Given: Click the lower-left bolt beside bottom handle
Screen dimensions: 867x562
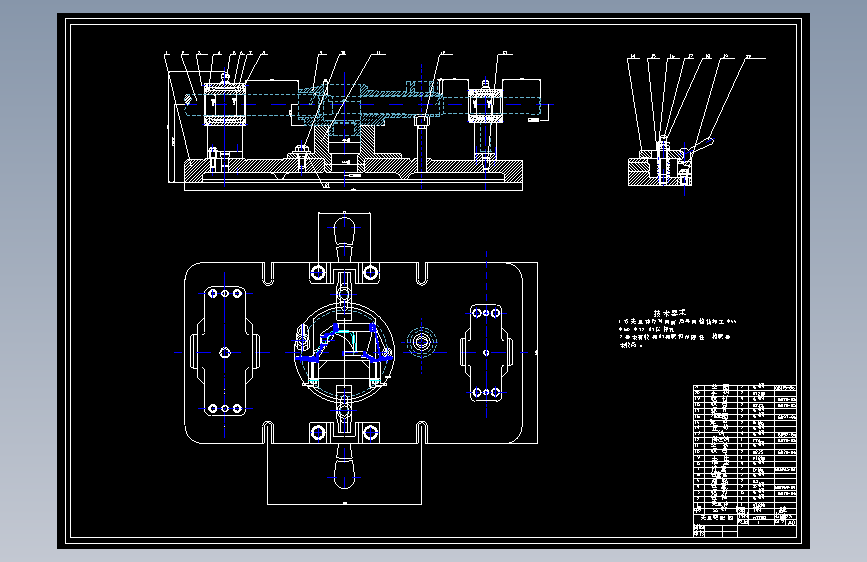Looking at the screenshot, I should pyautogui.click(x=318, y=433).
